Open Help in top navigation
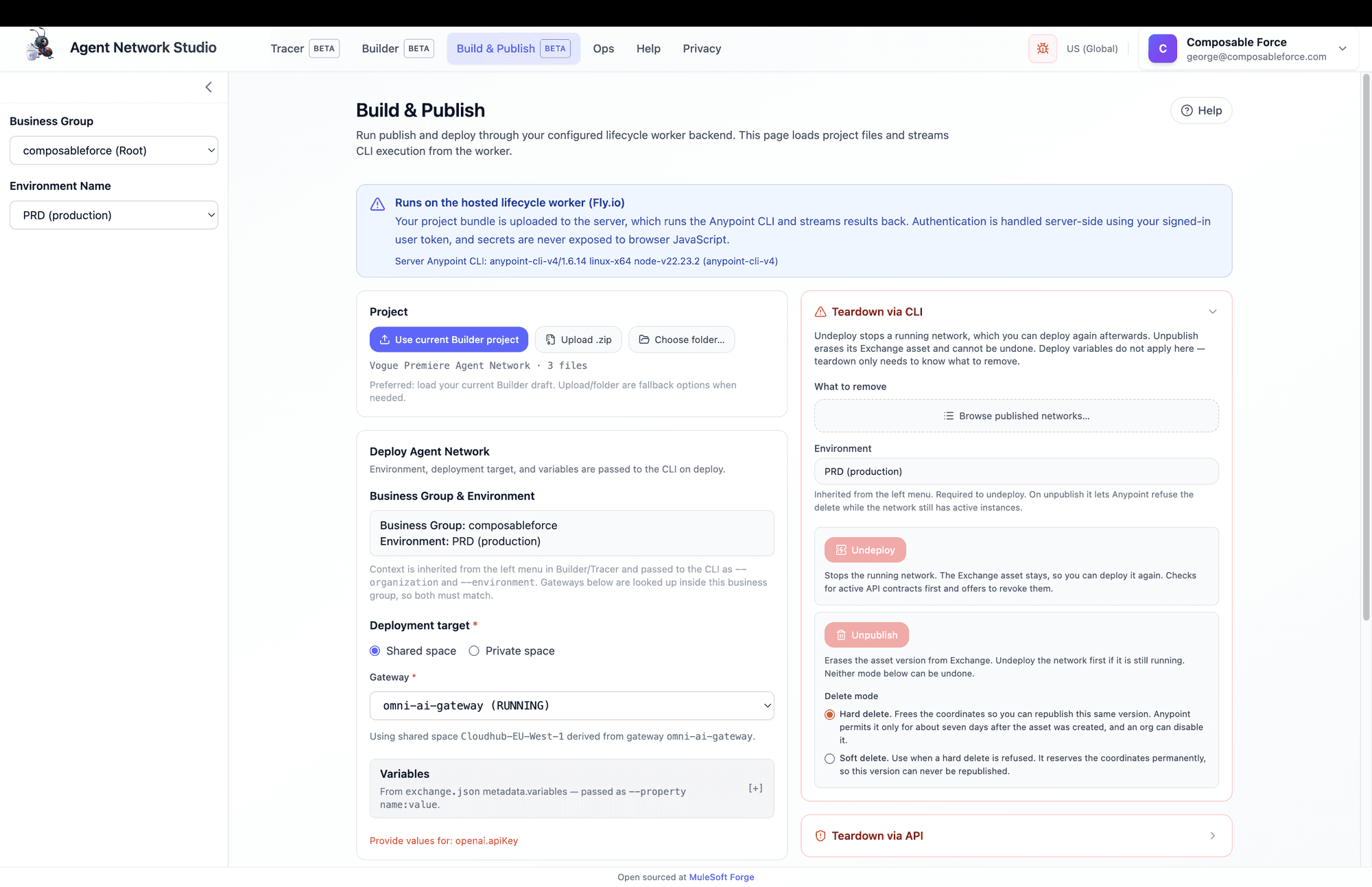Screen dimensions: 1372x887 click(648, 49)
